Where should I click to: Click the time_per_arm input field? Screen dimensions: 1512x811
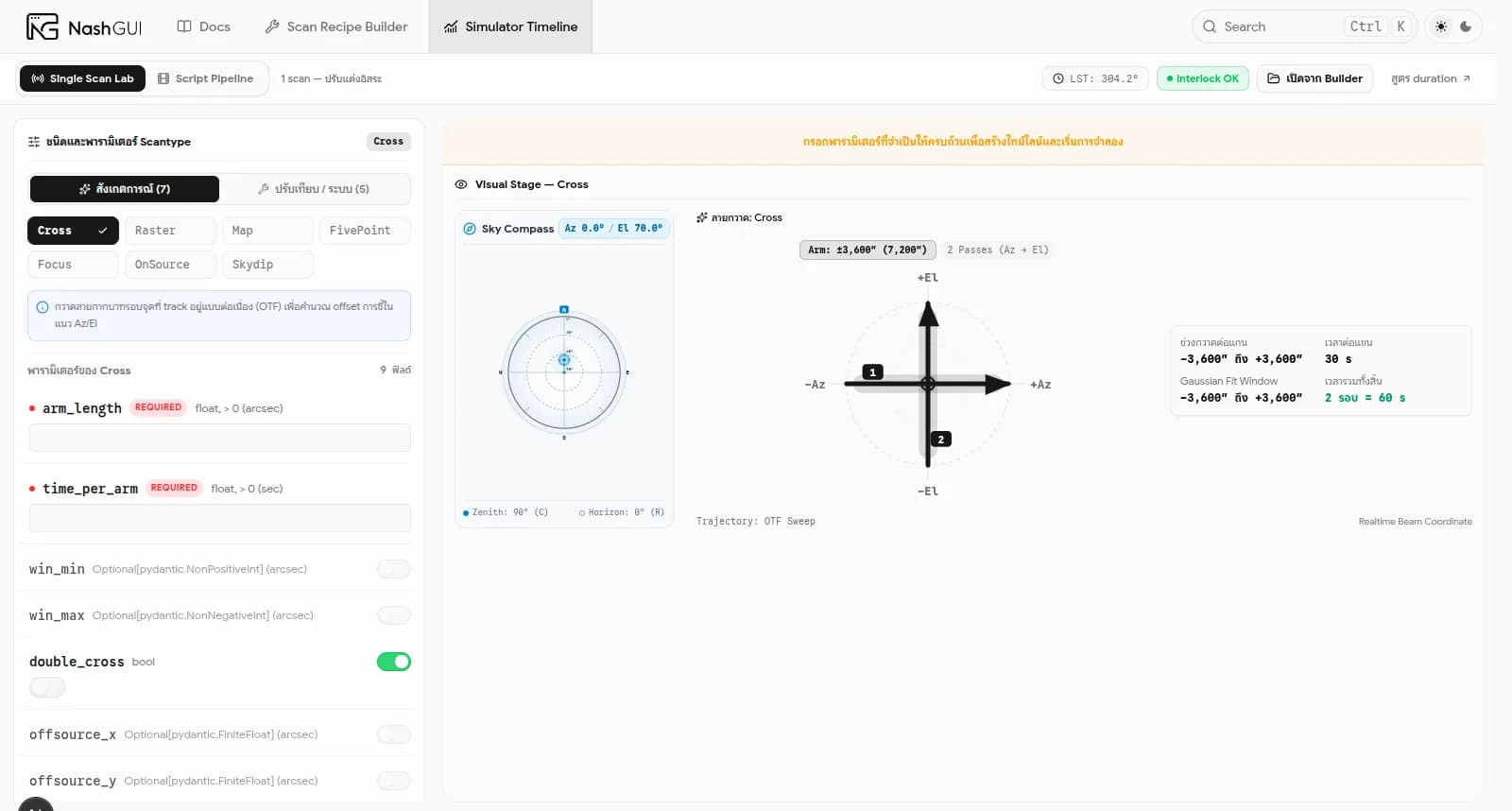220,518
